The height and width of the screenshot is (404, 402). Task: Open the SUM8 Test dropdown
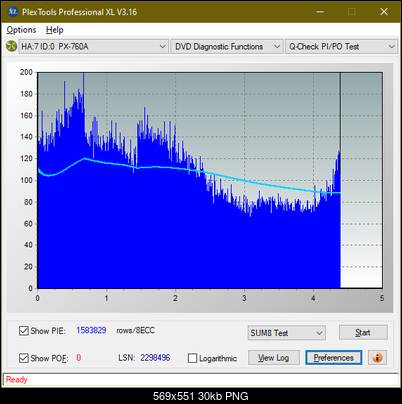[287, 333]
